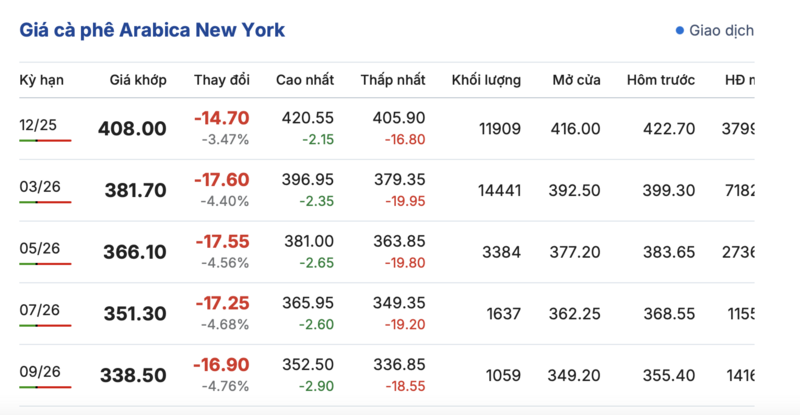
Task: Click the blue dot beside Giao dịch
Action: (680, 31)
